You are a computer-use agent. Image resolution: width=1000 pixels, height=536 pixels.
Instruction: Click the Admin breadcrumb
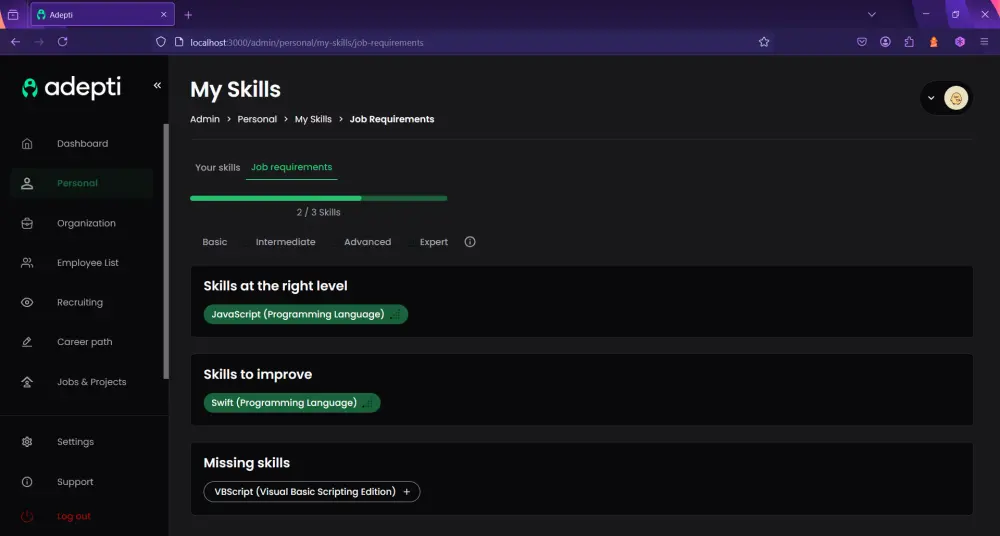pos(205,119)
